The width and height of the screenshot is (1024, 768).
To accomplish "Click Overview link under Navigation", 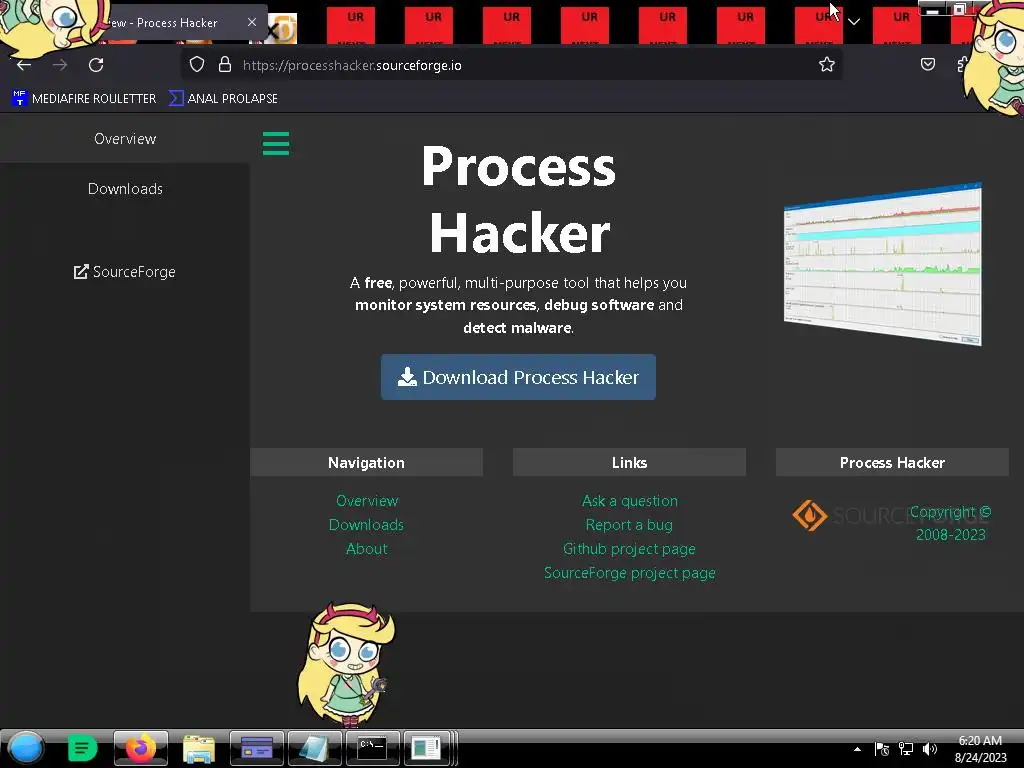I will click(366, 501).
